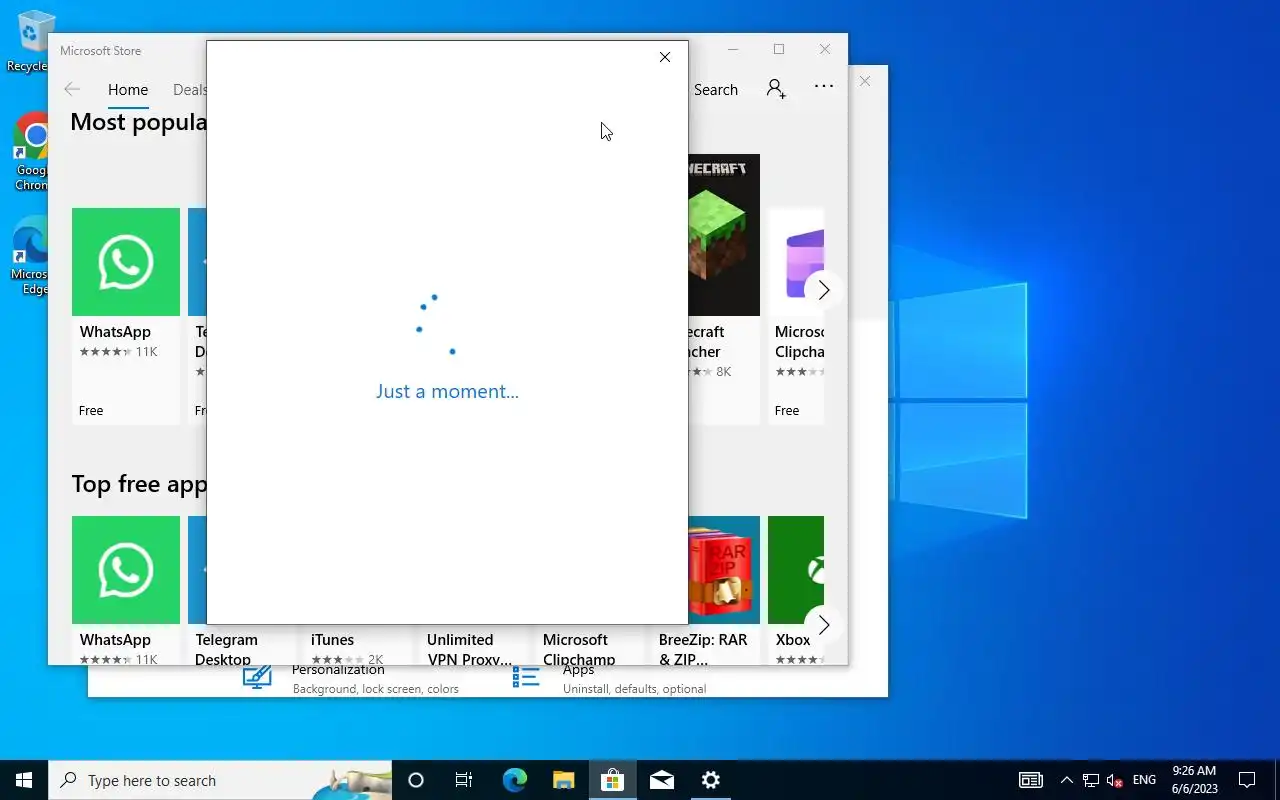Show next Most popular apps with arrow
This screenshot has height=800, width=1280.
824,290
